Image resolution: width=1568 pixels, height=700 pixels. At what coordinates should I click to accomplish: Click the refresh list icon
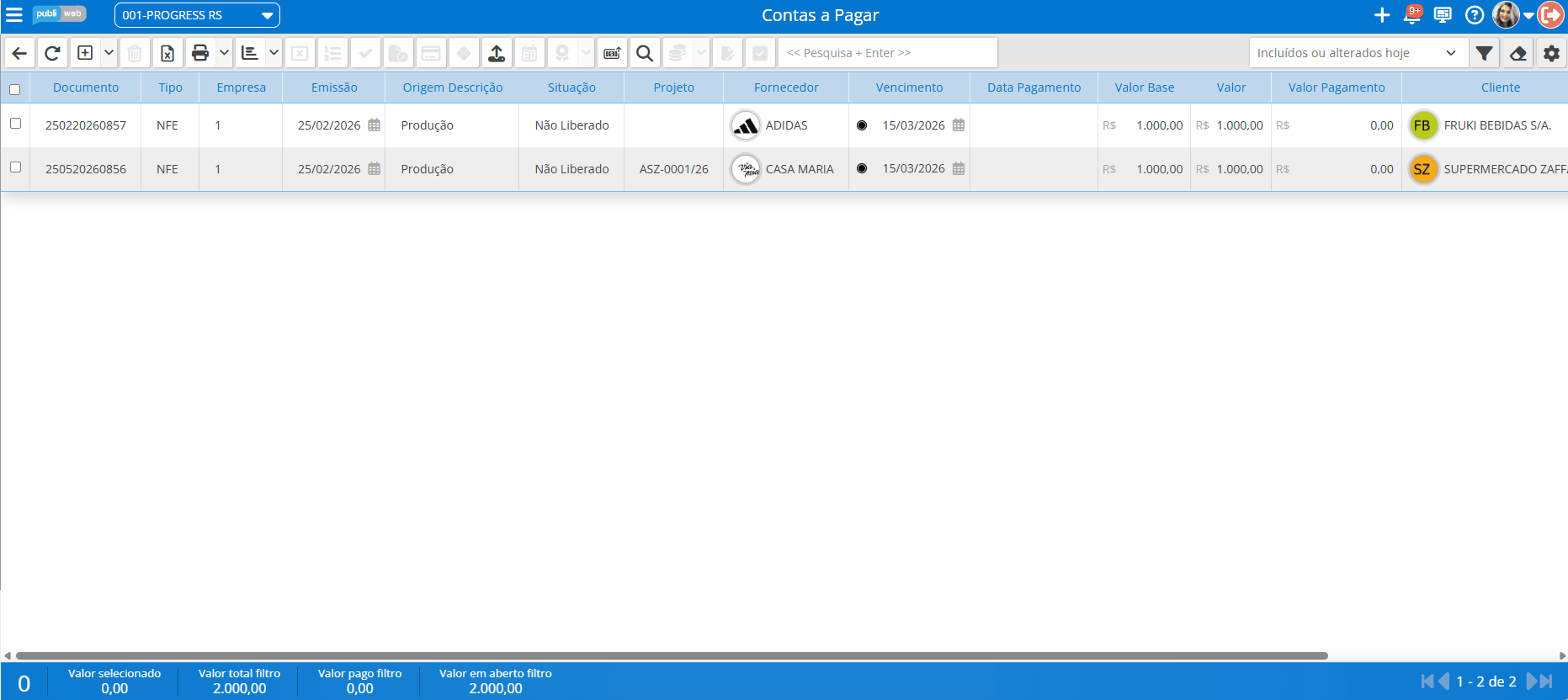52,53
